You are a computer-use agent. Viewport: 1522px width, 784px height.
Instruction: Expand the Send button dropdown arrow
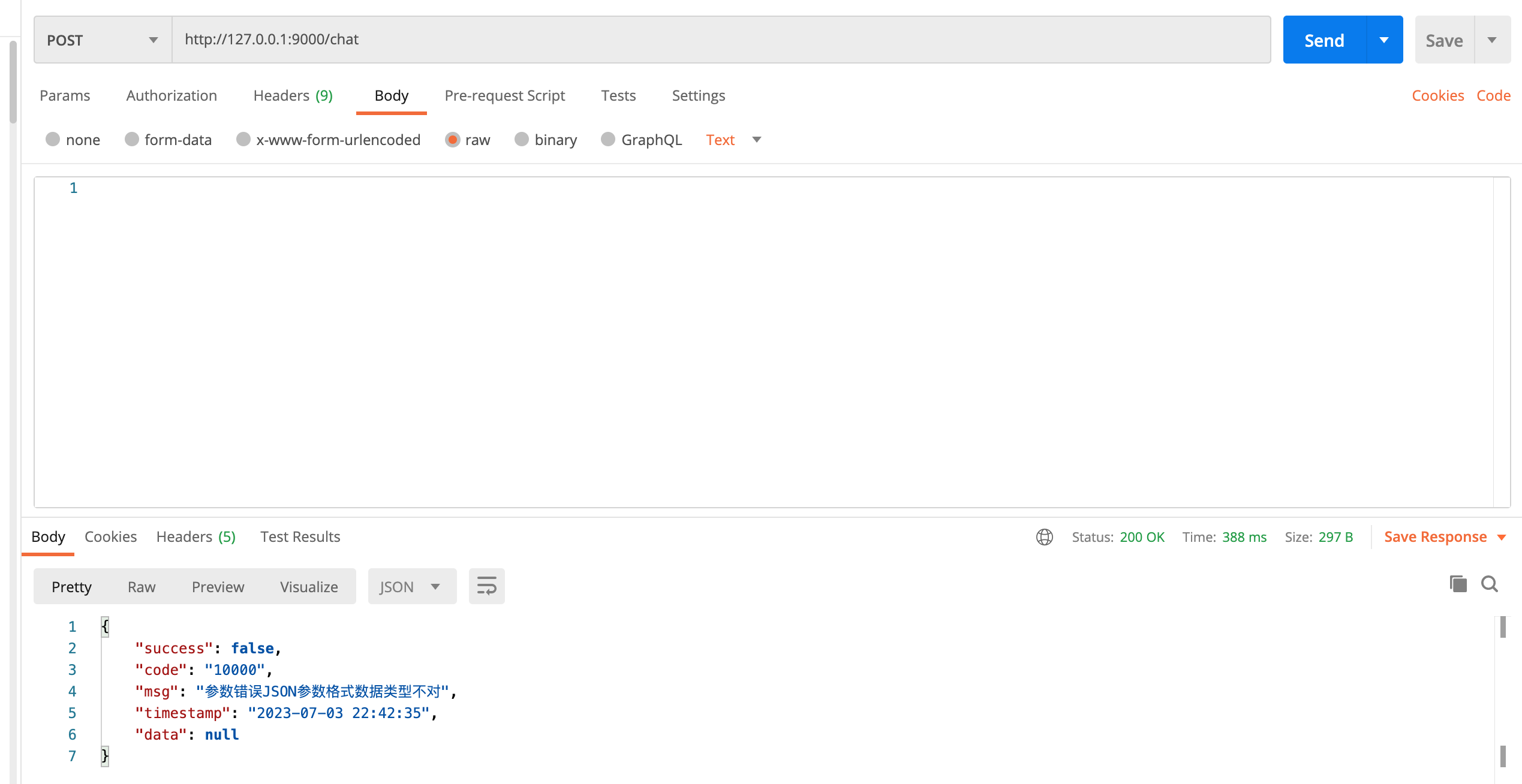tap(1384, 40)
